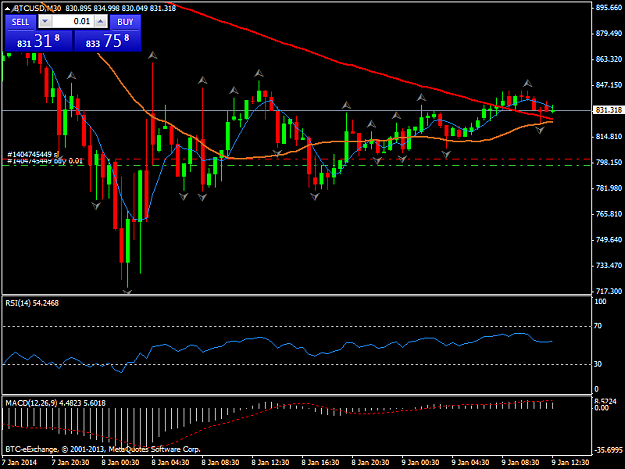Click the RSI 70 level label

598,326
